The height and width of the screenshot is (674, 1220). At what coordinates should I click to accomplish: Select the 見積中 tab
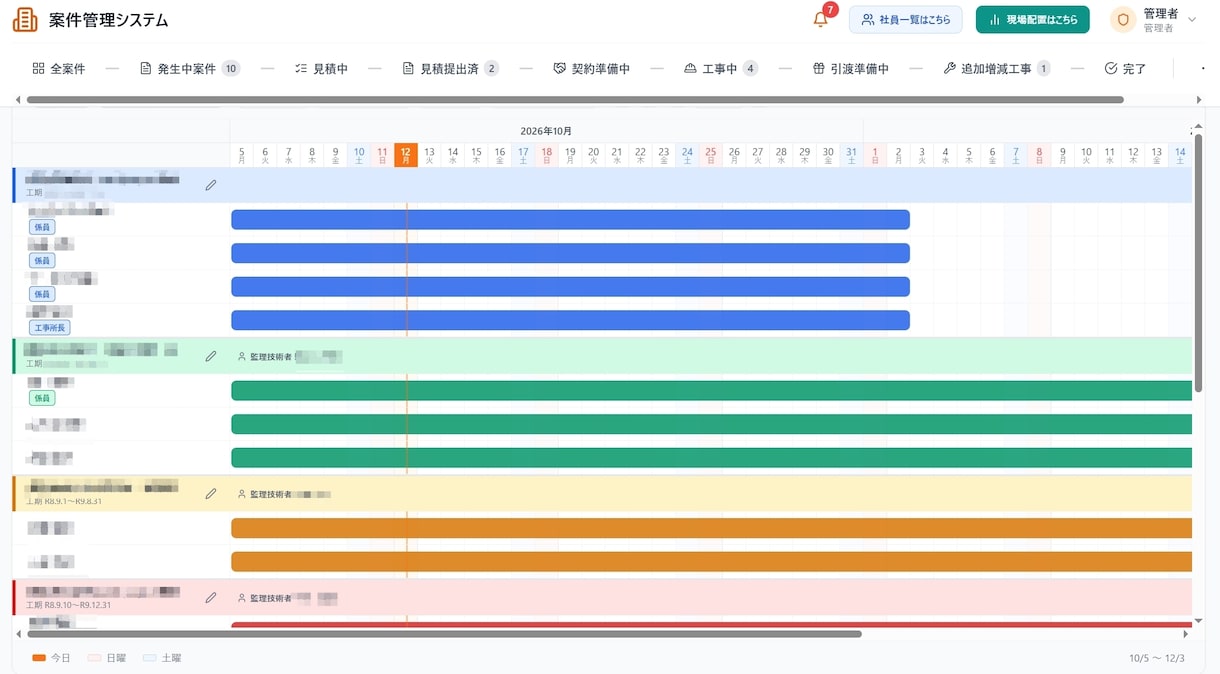(321, 69)
